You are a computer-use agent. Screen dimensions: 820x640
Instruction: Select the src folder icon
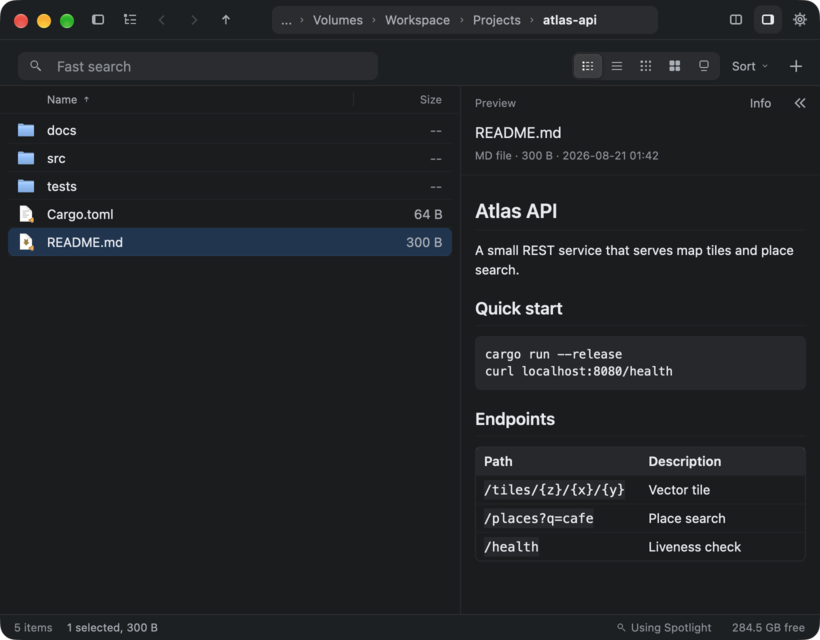pos(26,158)
